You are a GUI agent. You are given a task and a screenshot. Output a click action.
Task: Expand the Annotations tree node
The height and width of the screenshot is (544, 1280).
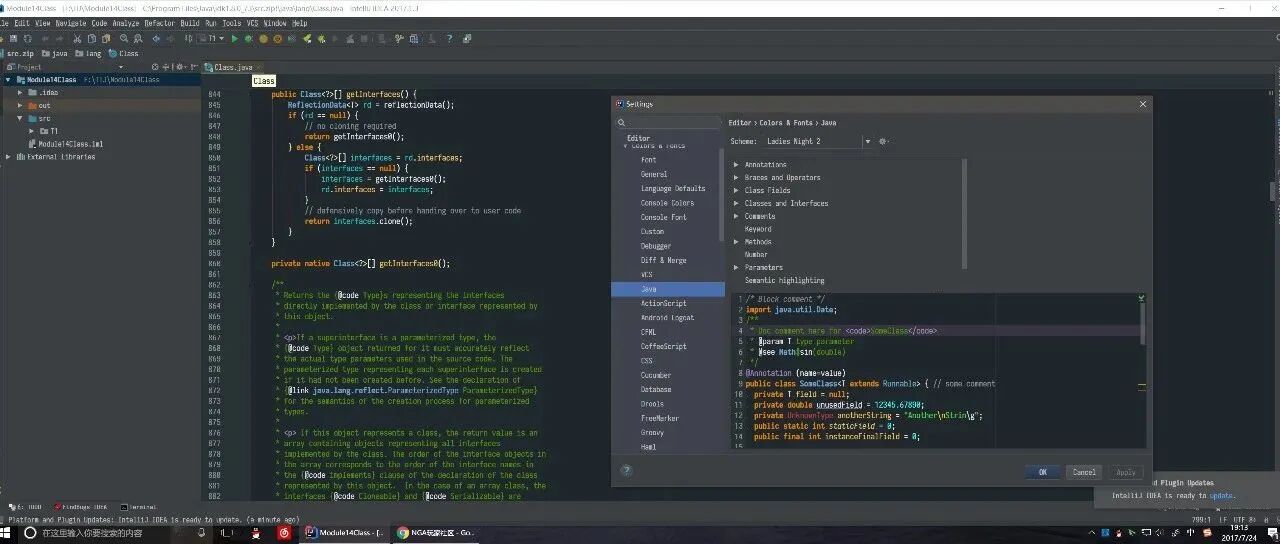click(x=736, y=164)
